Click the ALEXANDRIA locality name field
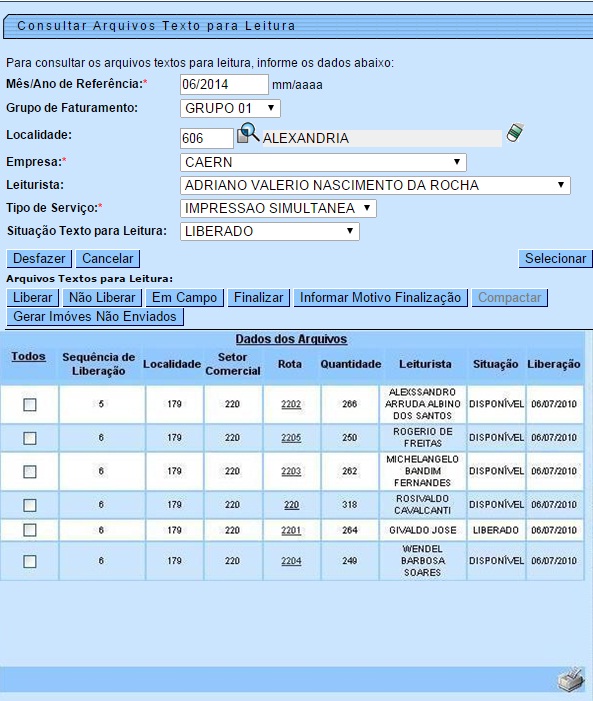The width and height of the screenshot is (593, 701). point(382,138)
